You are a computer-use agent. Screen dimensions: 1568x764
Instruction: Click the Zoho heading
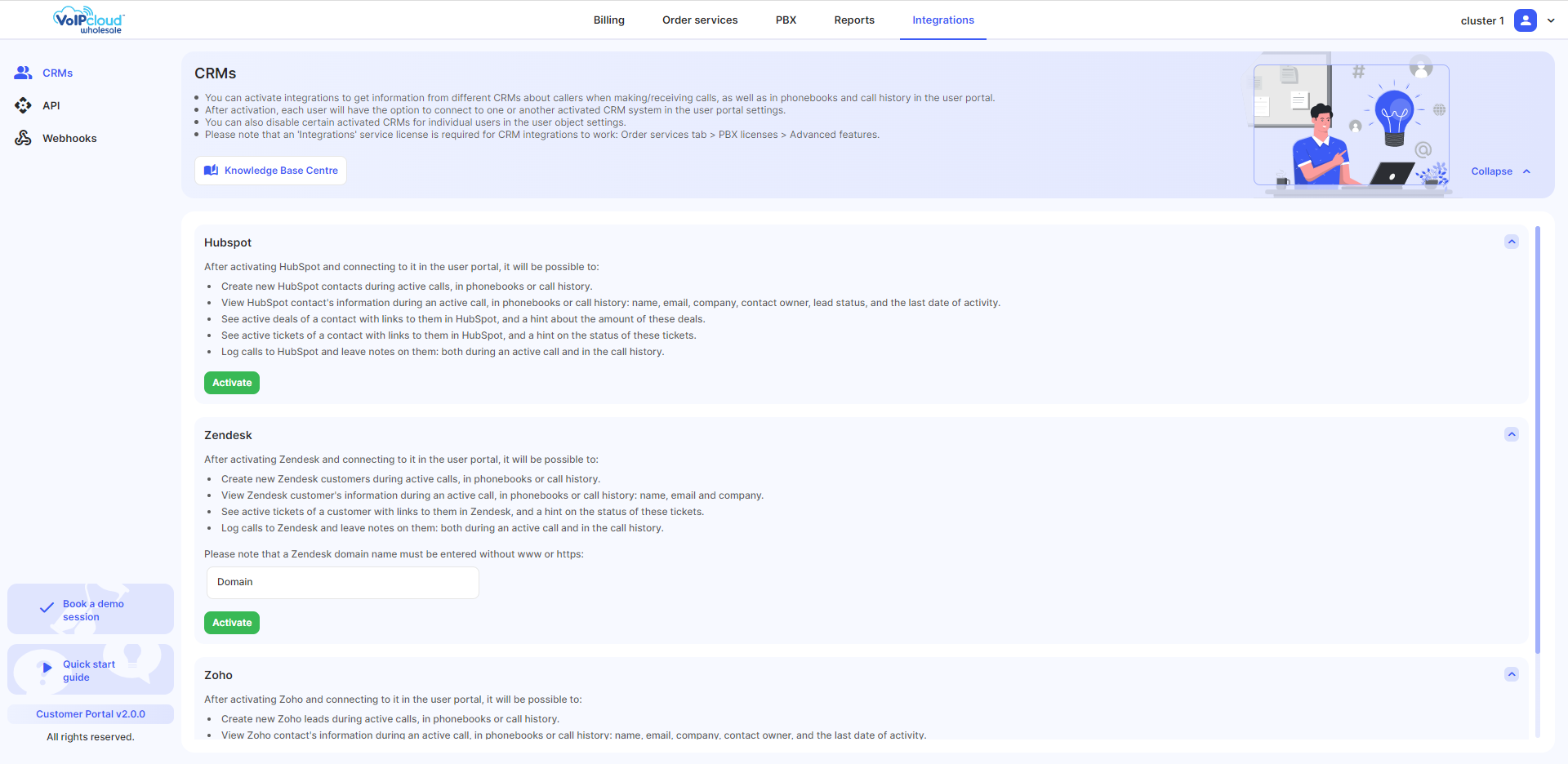[x=218, y=675]
